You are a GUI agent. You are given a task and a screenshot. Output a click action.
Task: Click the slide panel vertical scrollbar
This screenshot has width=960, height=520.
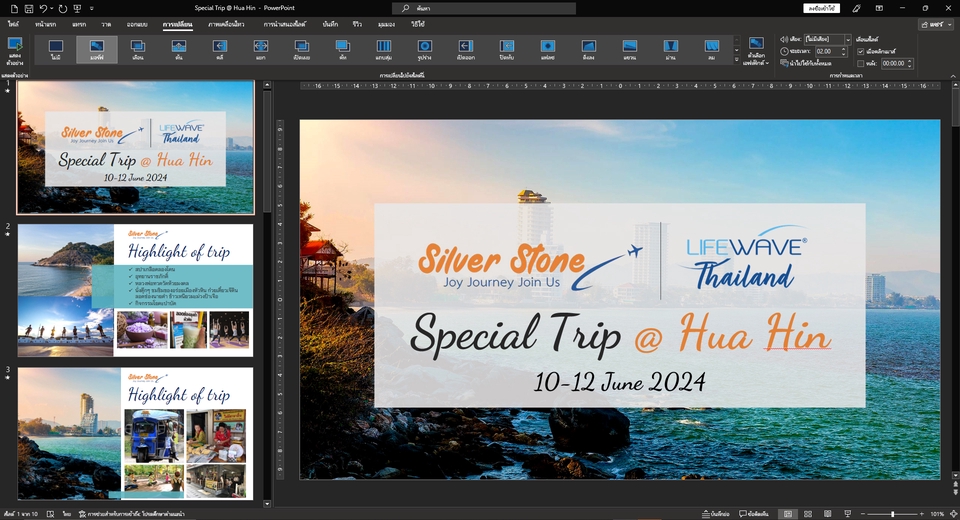[267, 153]
